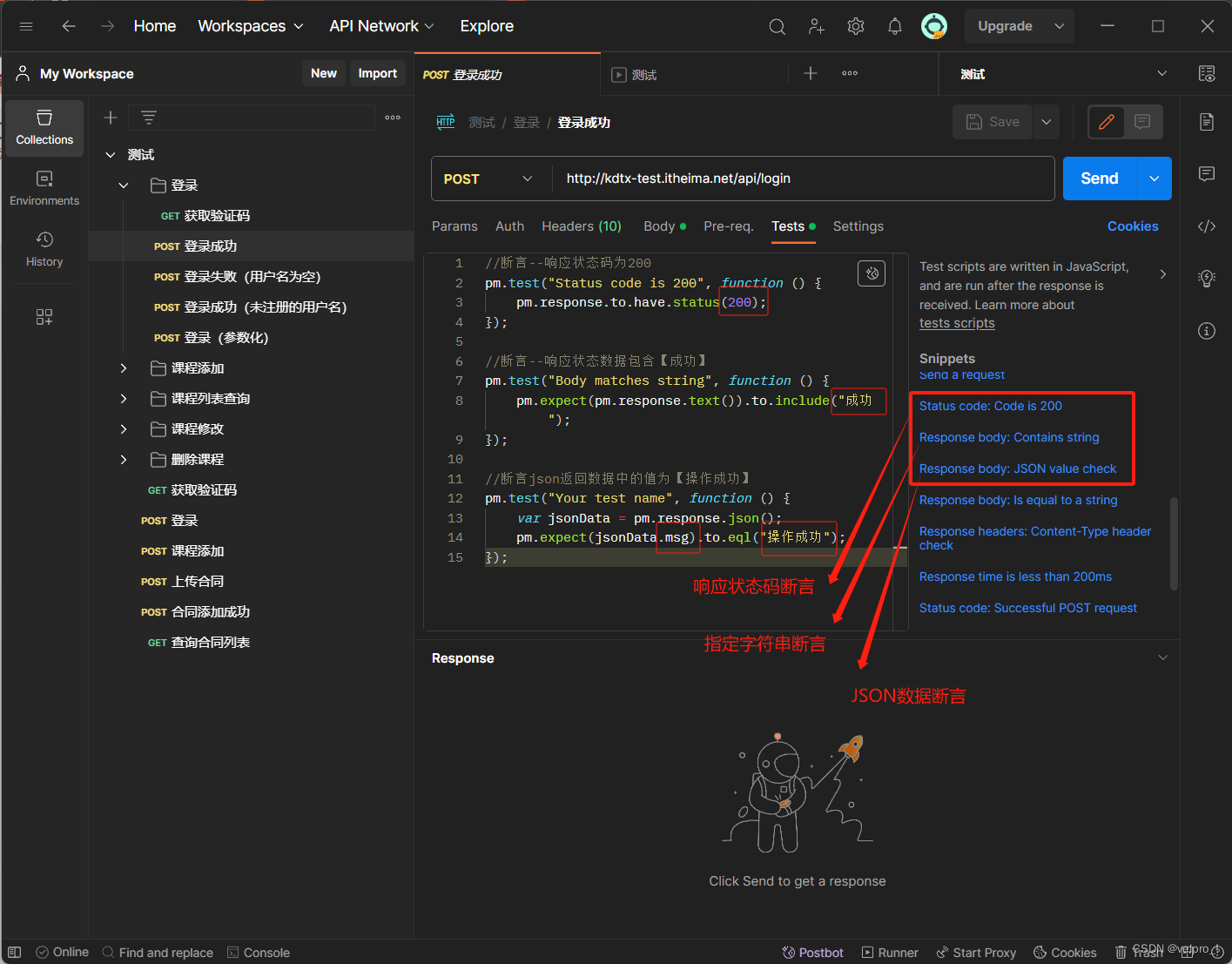Click the script editor helper icon

point(872,273)
